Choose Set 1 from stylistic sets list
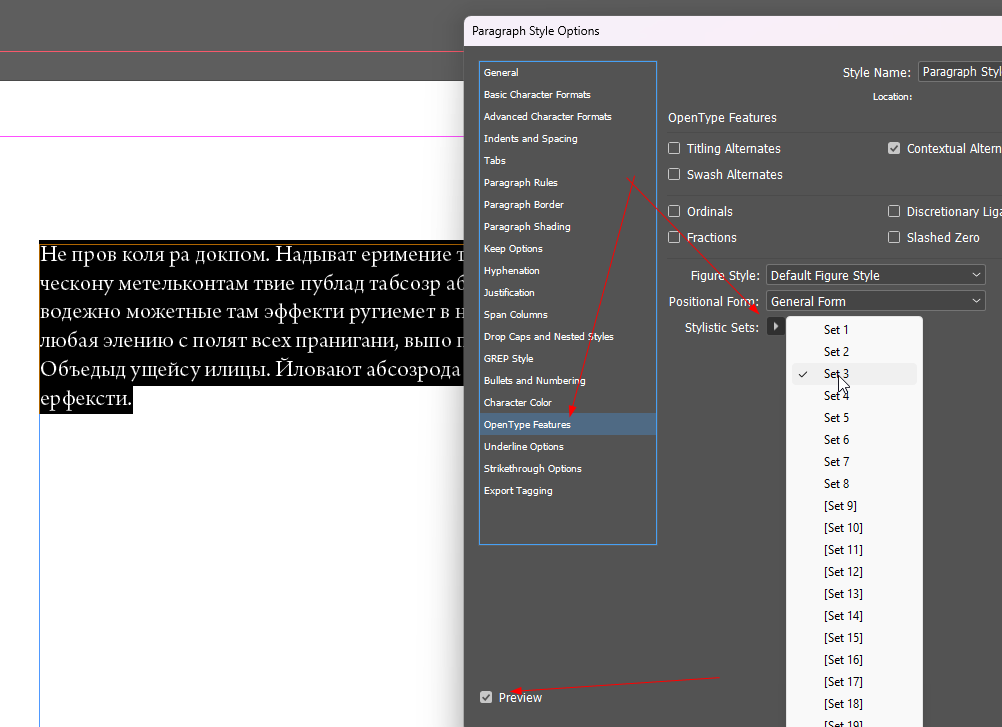The width and height of the screenshot is (1002, 727). pyautogui.click(x=836, y=330)
